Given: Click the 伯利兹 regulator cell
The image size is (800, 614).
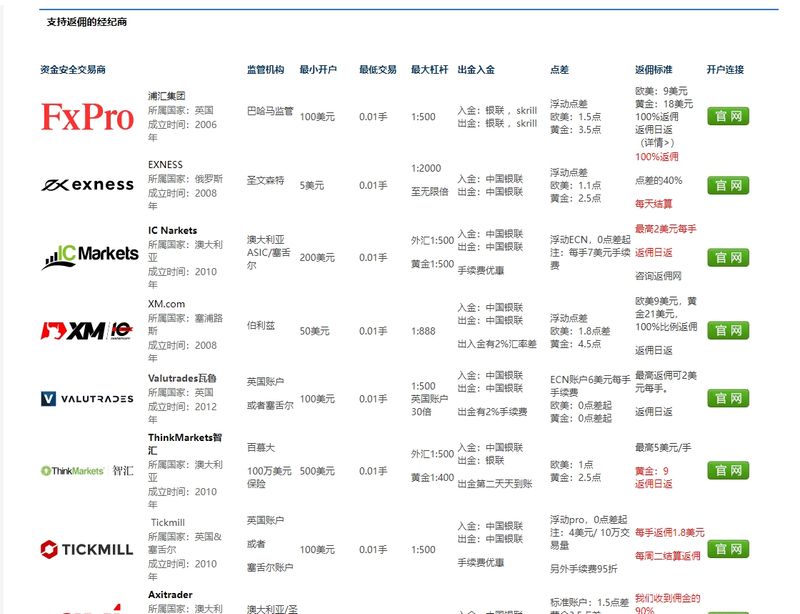Looking at the screenshot, I should coord(261,325).
